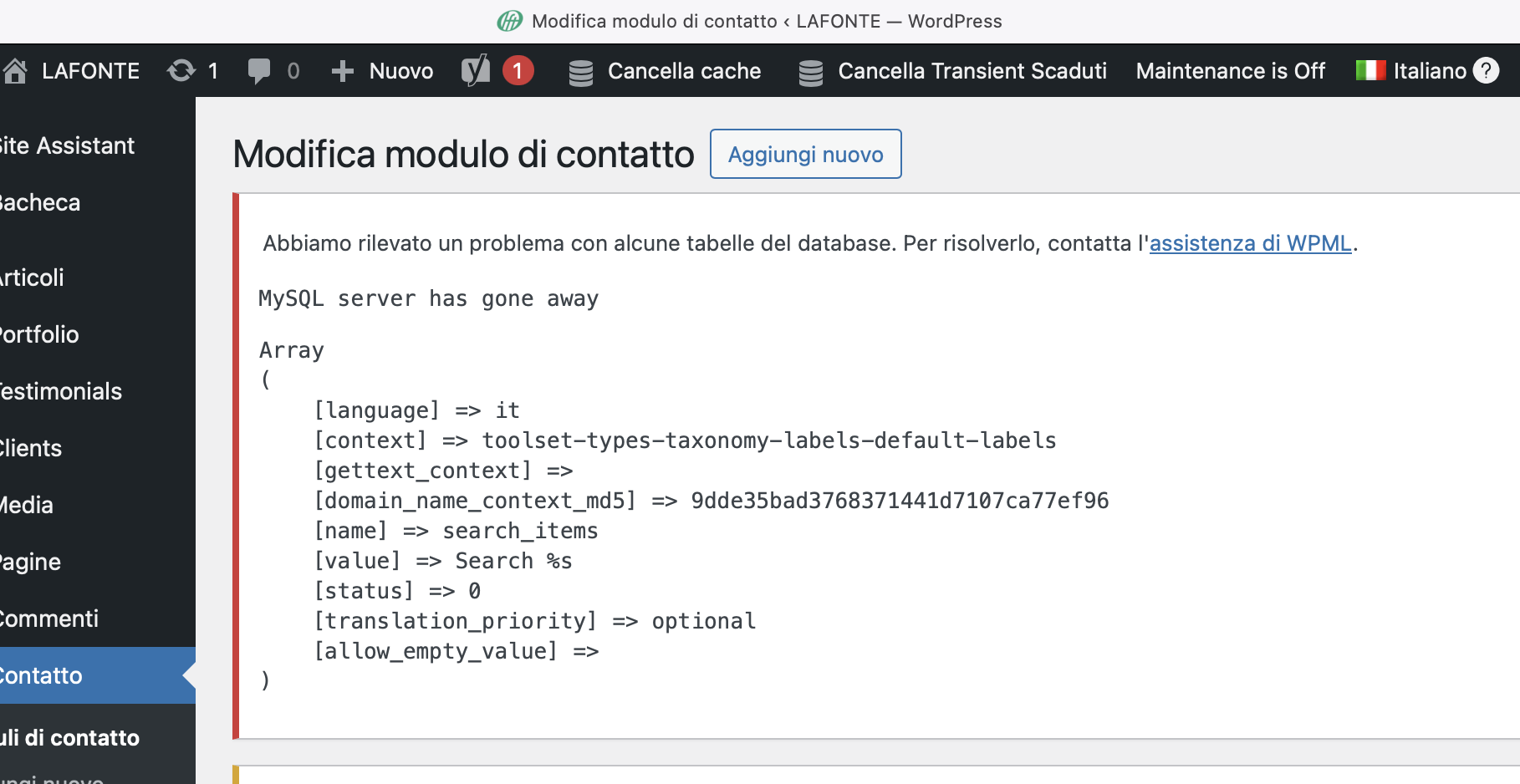Image resolution: width=1520 pixels, height=784 pixels.
Task: Click the plus icon for Nuovo
Action: 342,72
